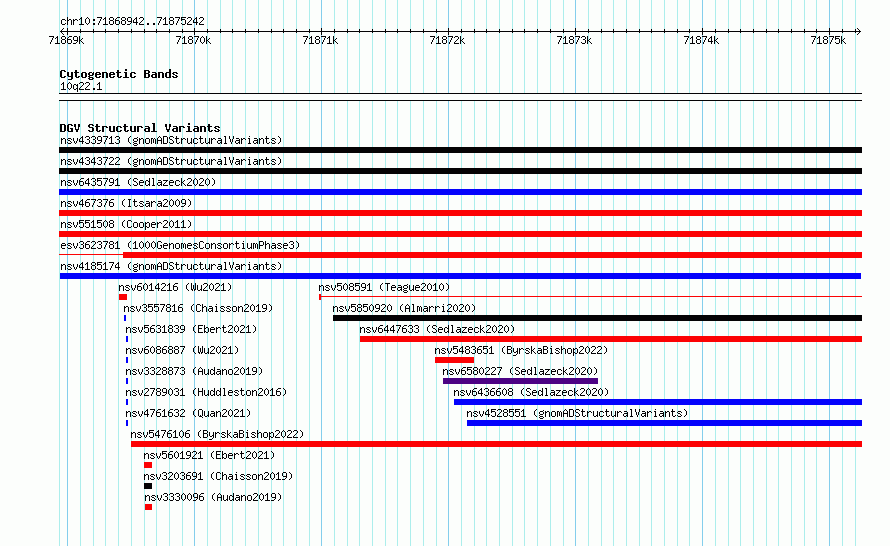890x546 pixels.
Task: Click the short red bar under nsv5483651
Action: (454, 360)
